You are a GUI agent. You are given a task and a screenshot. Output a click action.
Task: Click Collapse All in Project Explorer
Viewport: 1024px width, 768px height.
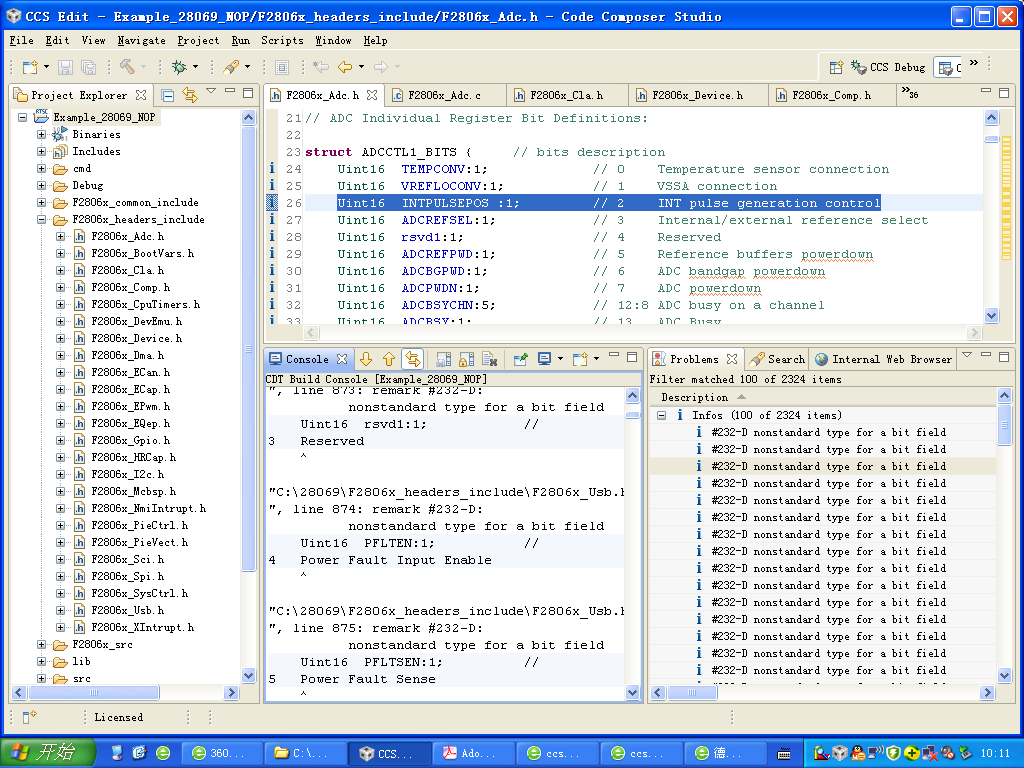(x=168, y=95)
